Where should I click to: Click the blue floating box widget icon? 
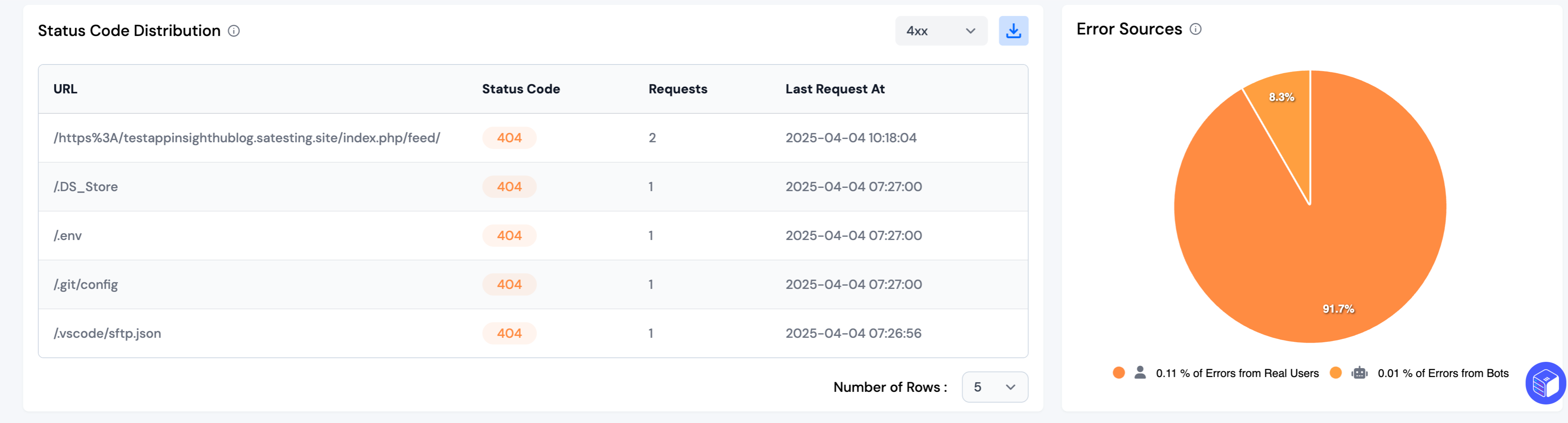pos(1545,383)
